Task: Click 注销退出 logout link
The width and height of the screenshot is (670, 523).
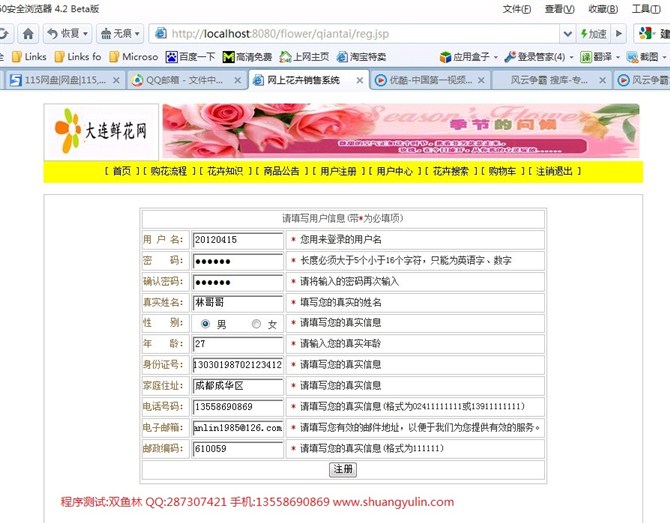Action: (x=555, y=171)
